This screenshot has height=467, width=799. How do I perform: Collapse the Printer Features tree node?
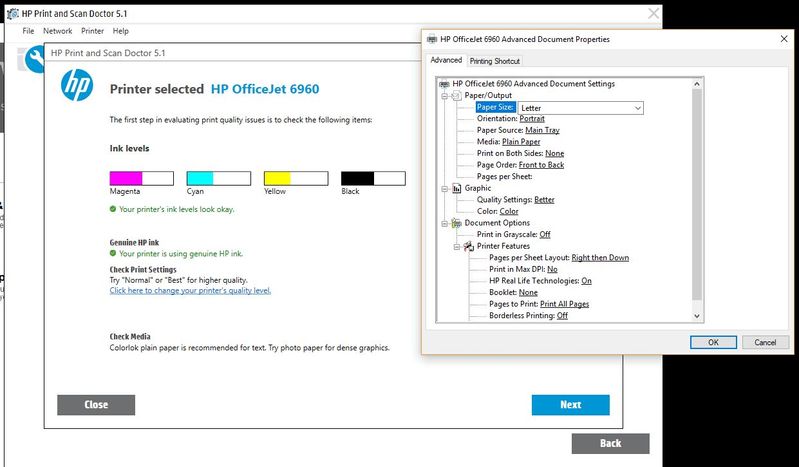[x=457, y=247]
